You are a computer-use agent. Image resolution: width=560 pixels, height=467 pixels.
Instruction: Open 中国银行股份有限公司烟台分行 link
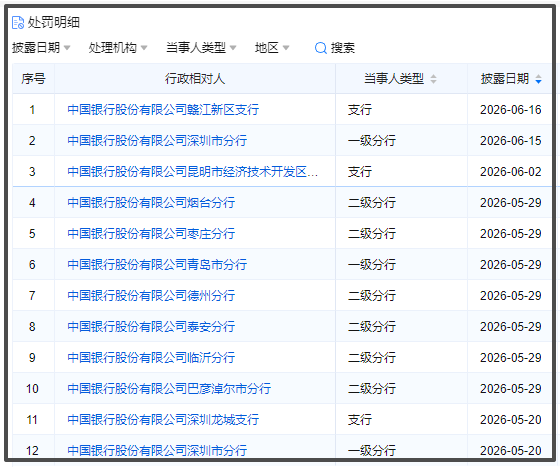tap(151, 203)
